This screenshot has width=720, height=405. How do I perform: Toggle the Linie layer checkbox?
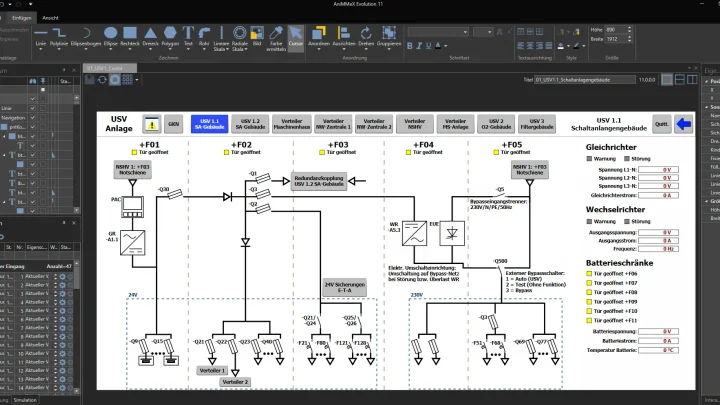coord(33,108)
